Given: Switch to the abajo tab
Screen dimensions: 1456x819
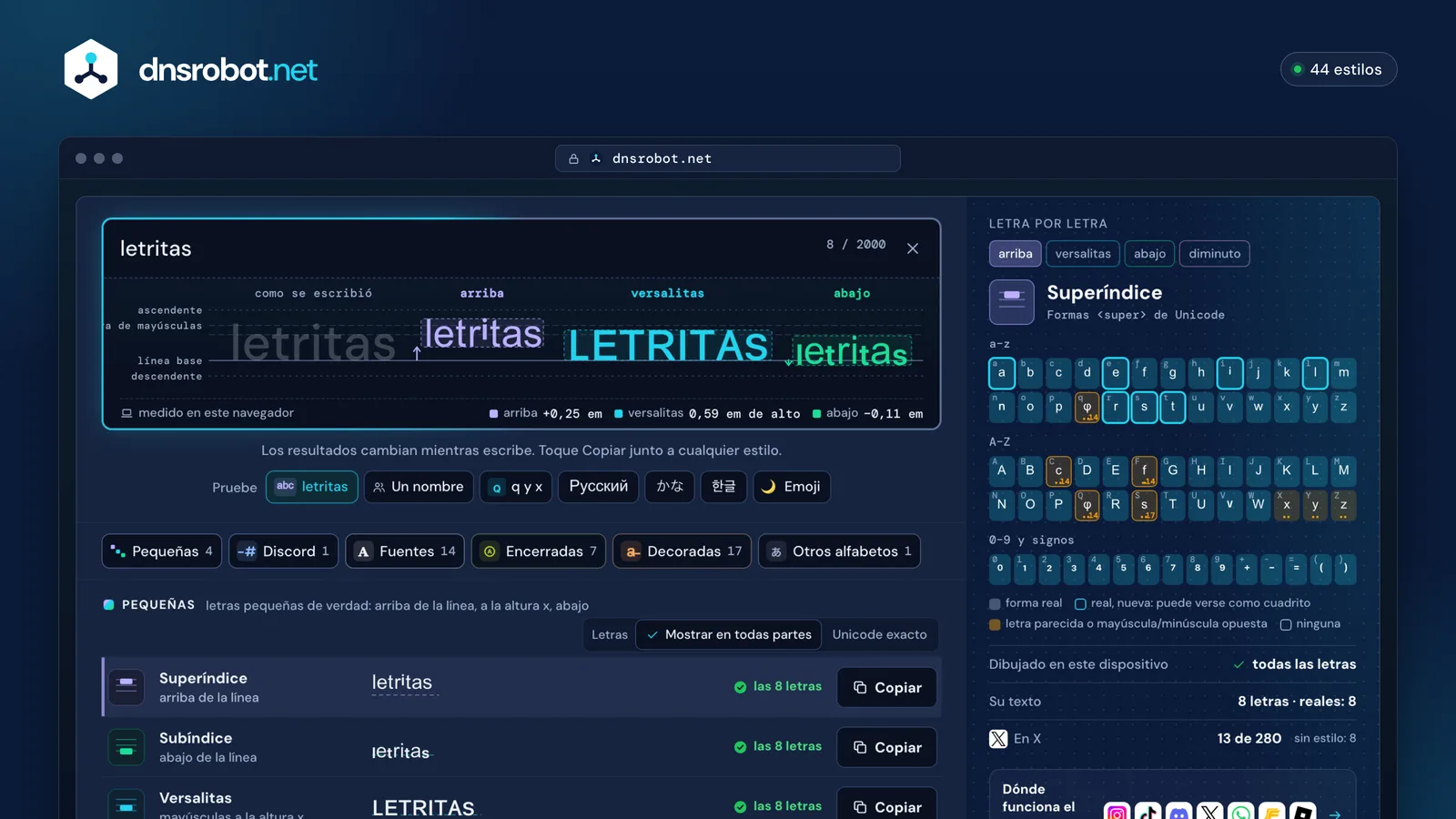Looking at the screenshot, I should coord(1149,254).
